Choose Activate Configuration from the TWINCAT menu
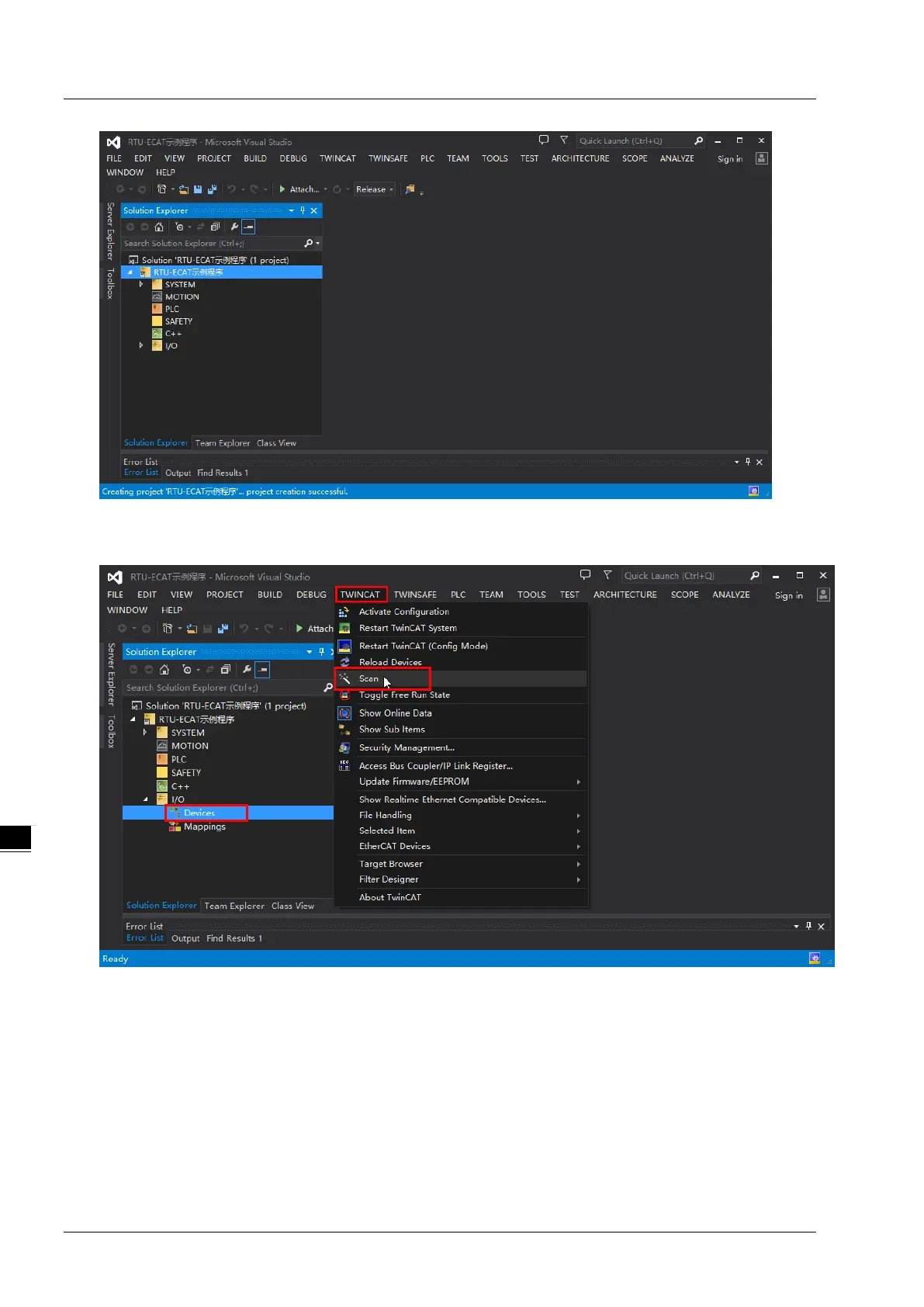 click(x=403, y=612)
